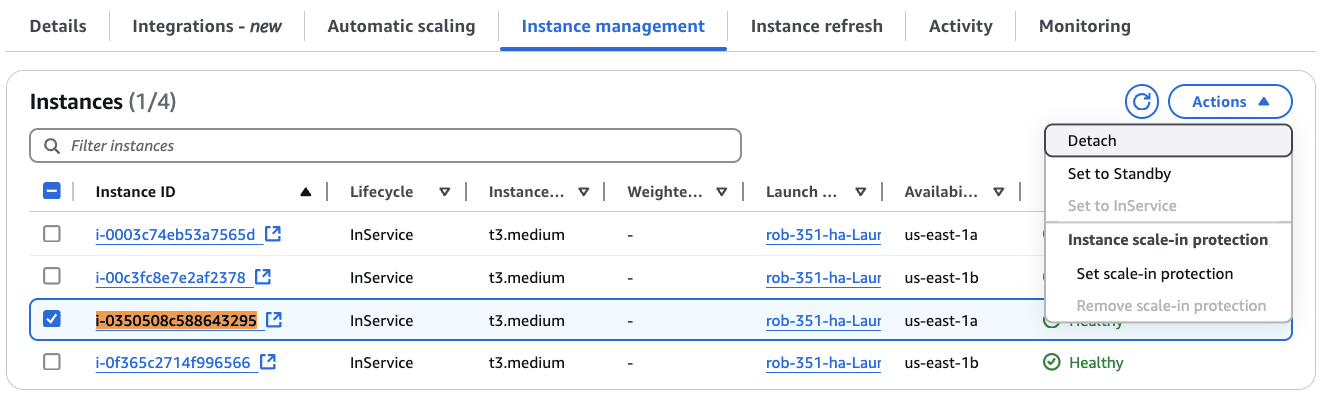Check the box for instance i-00c3fc8e7e2af2378
Image resolution: width=1321 pixels, height=396 pixels.
pyautogui.click(x=52, y=277)
